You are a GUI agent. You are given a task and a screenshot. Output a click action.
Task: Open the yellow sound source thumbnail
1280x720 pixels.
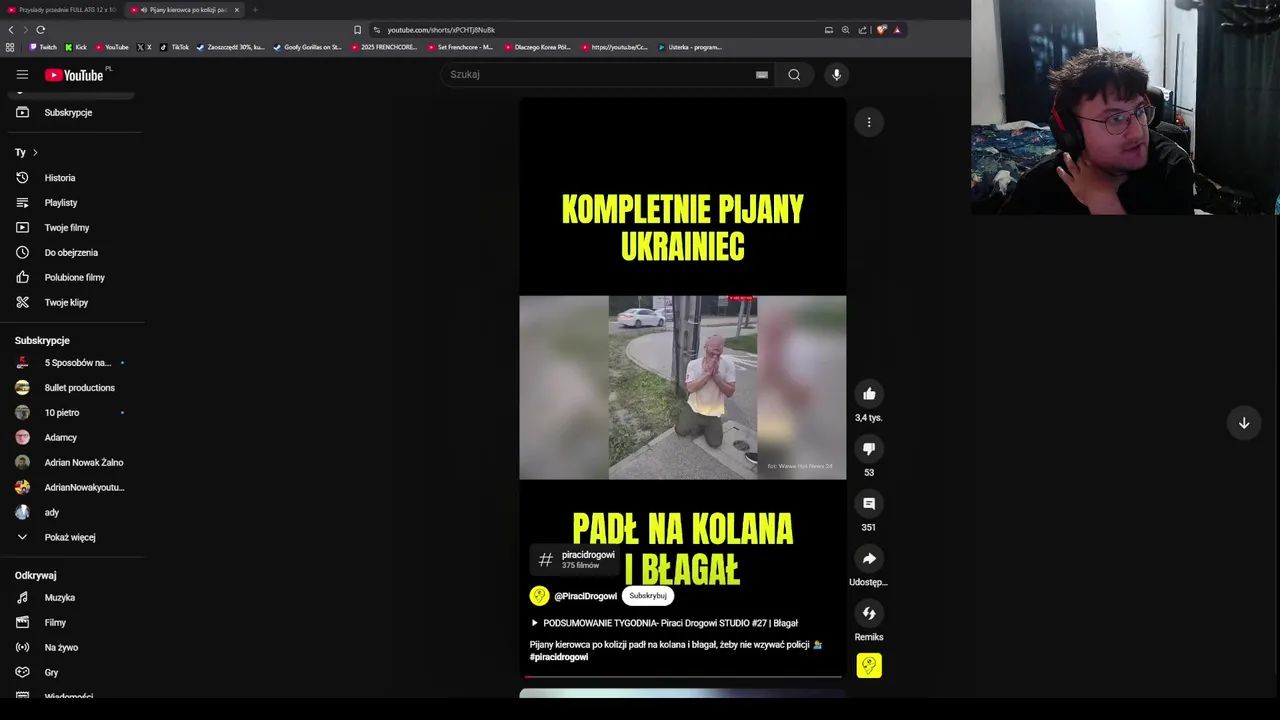pyautogui.click(x=869, y=666)
